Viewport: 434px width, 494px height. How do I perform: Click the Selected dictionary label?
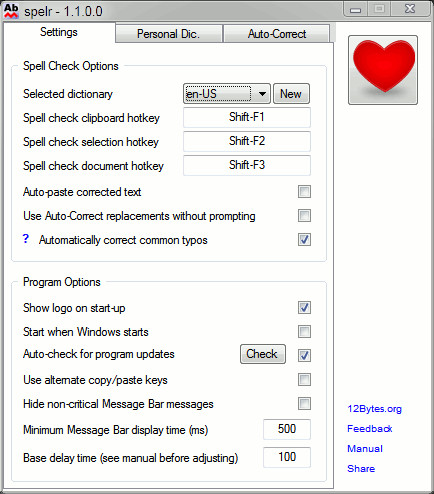(x=68, y=94)
